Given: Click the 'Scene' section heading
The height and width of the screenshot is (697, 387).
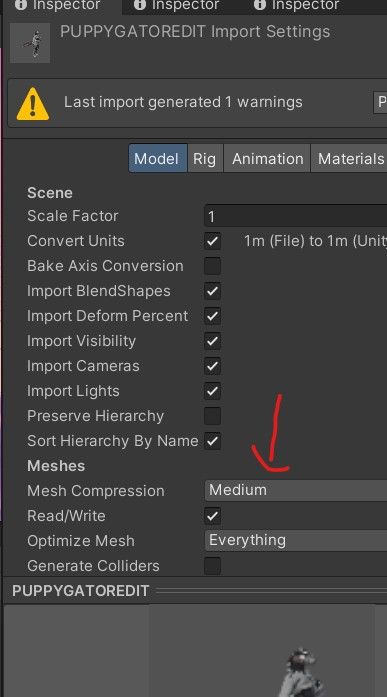Looking at the screenshot, I should point(50,193).
